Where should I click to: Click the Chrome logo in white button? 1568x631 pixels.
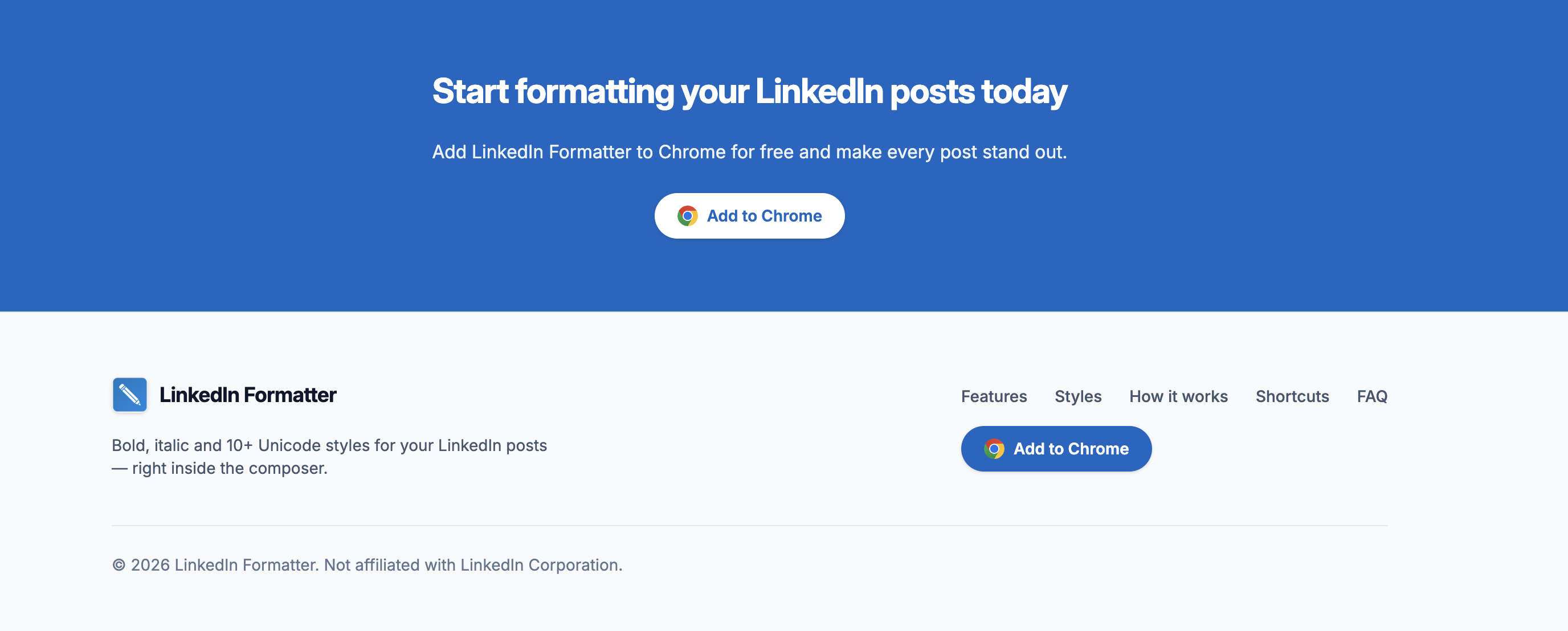687,216
